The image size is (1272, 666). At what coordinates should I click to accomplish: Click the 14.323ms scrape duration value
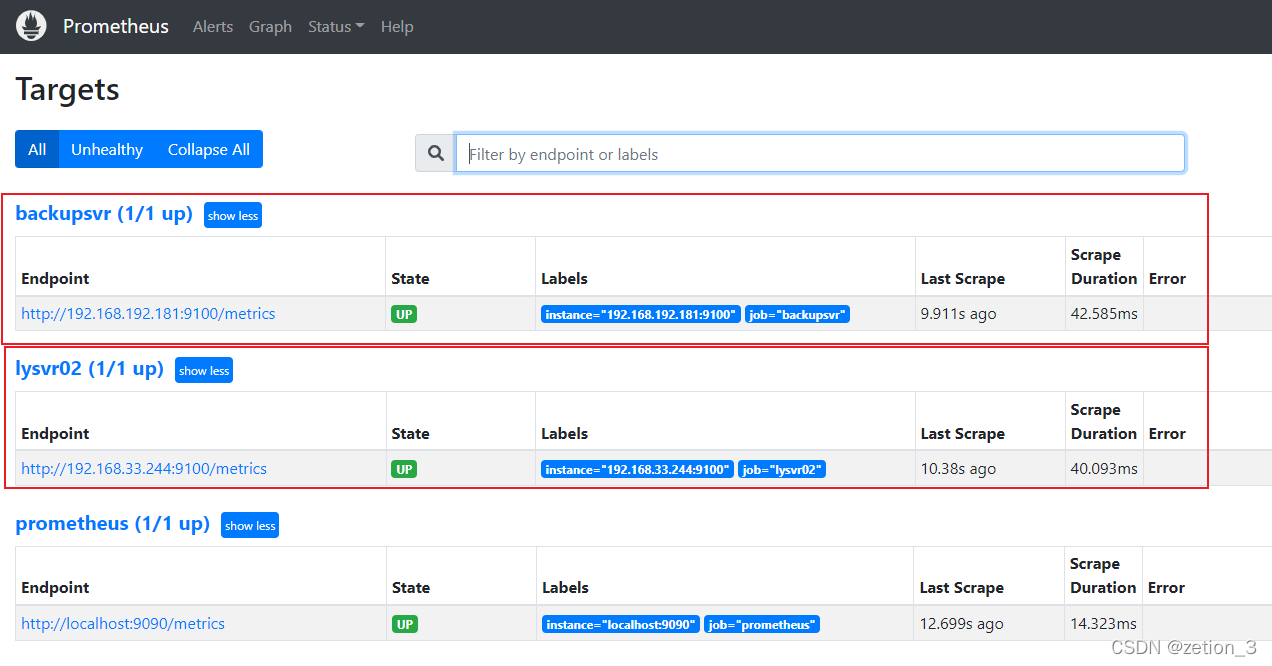click(1103, 624)
